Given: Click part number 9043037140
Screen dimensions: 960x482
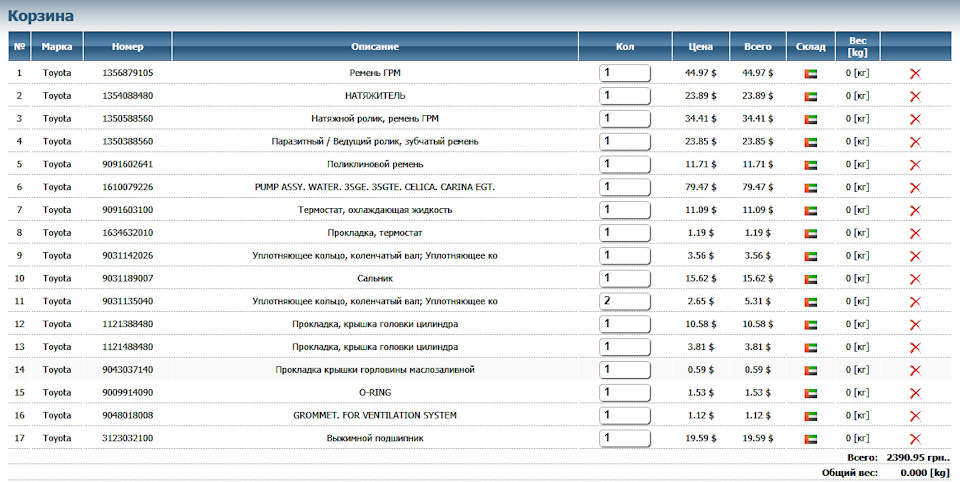Looking at the screenshot, I should 127,370.
